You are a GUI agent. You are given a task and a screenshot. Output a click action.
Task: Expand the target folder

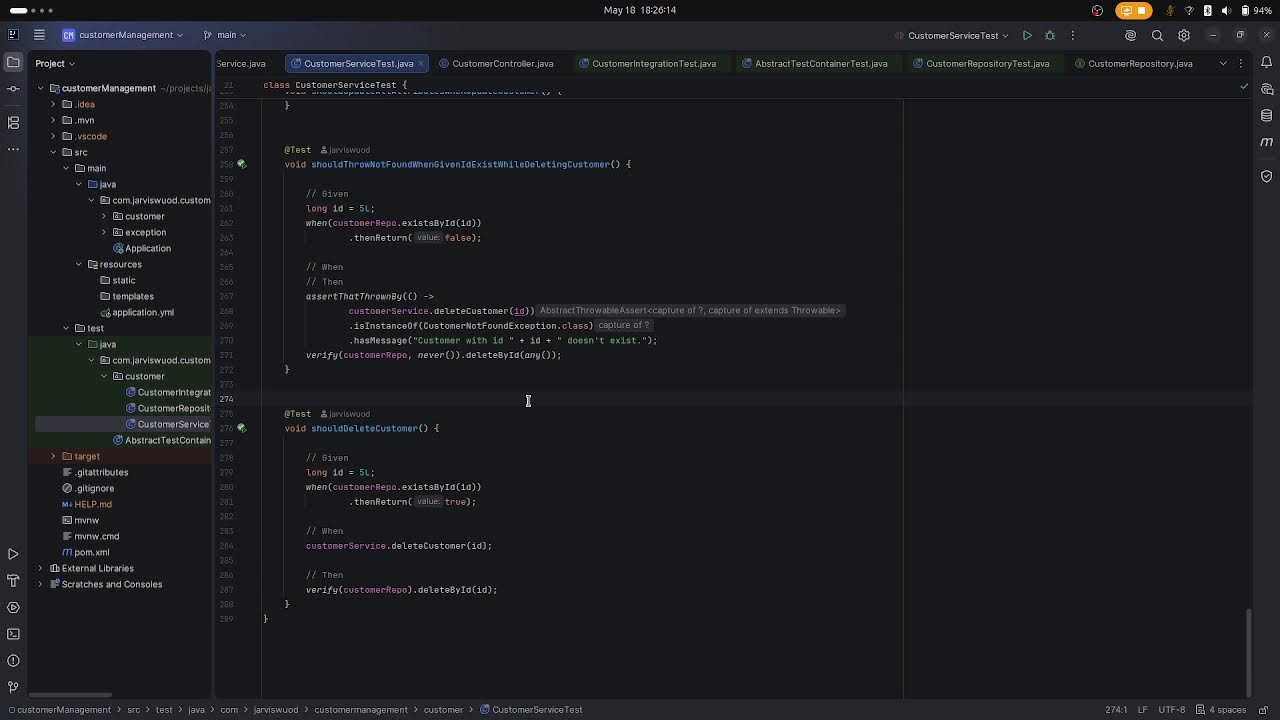pos(53,456)
